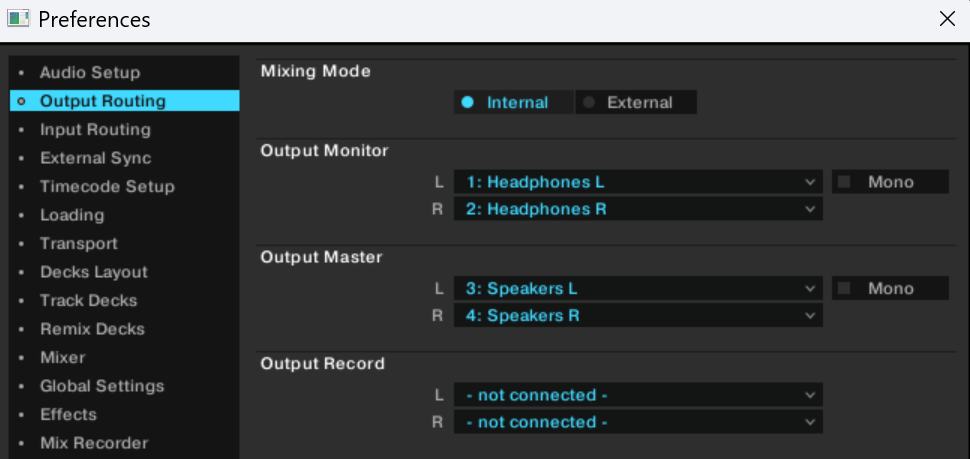Open Mix Recorder preferences
The height and width of the screenshot is (459, 970).
pos(93,443)
